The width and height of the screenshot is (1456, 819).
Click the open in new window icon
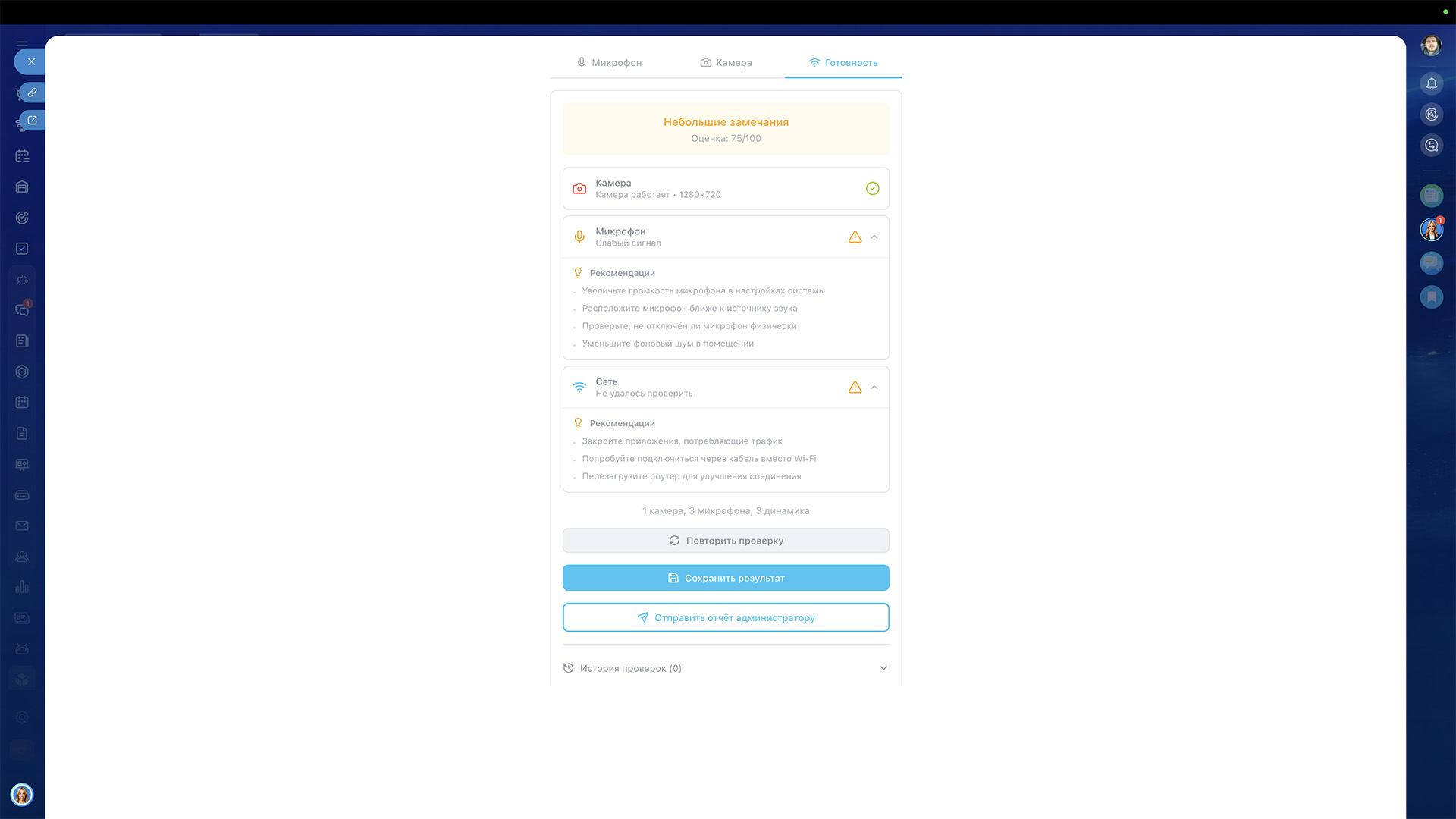(x=32, y=120)
